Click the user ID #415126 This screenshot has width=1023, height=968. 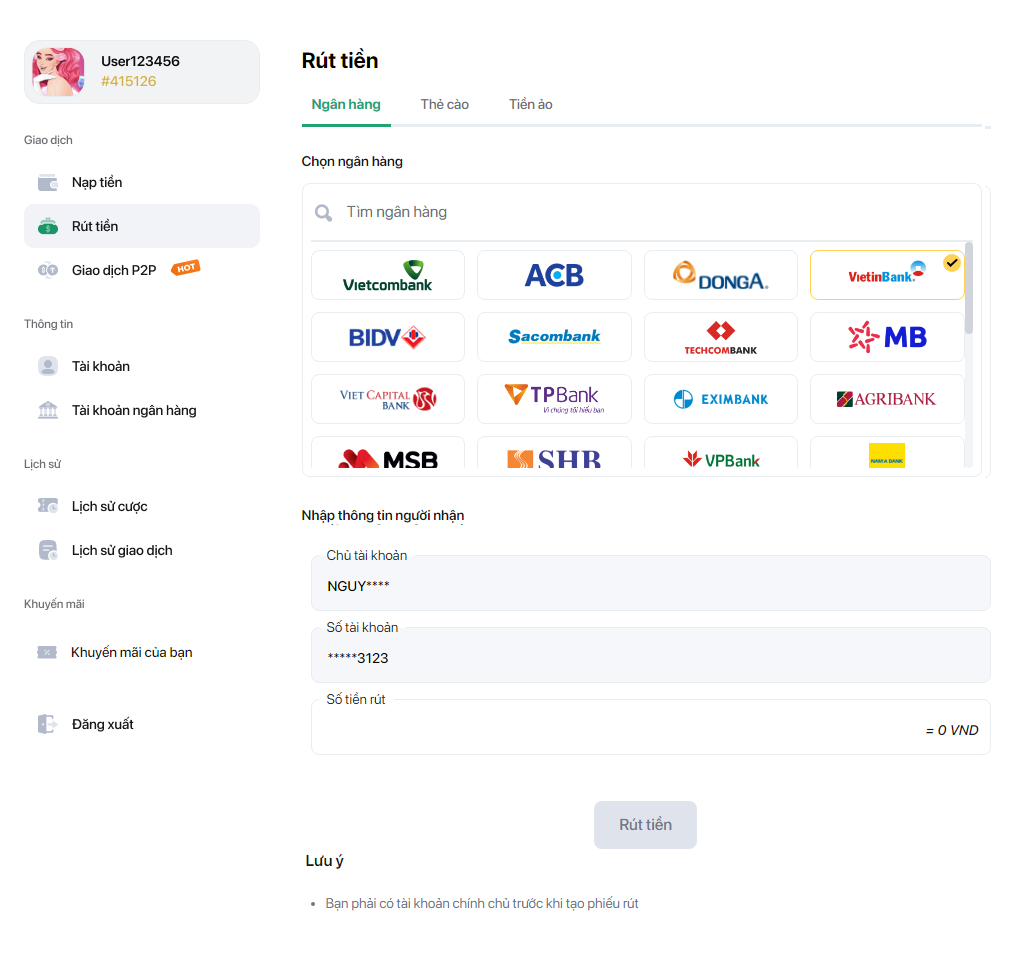129,82
